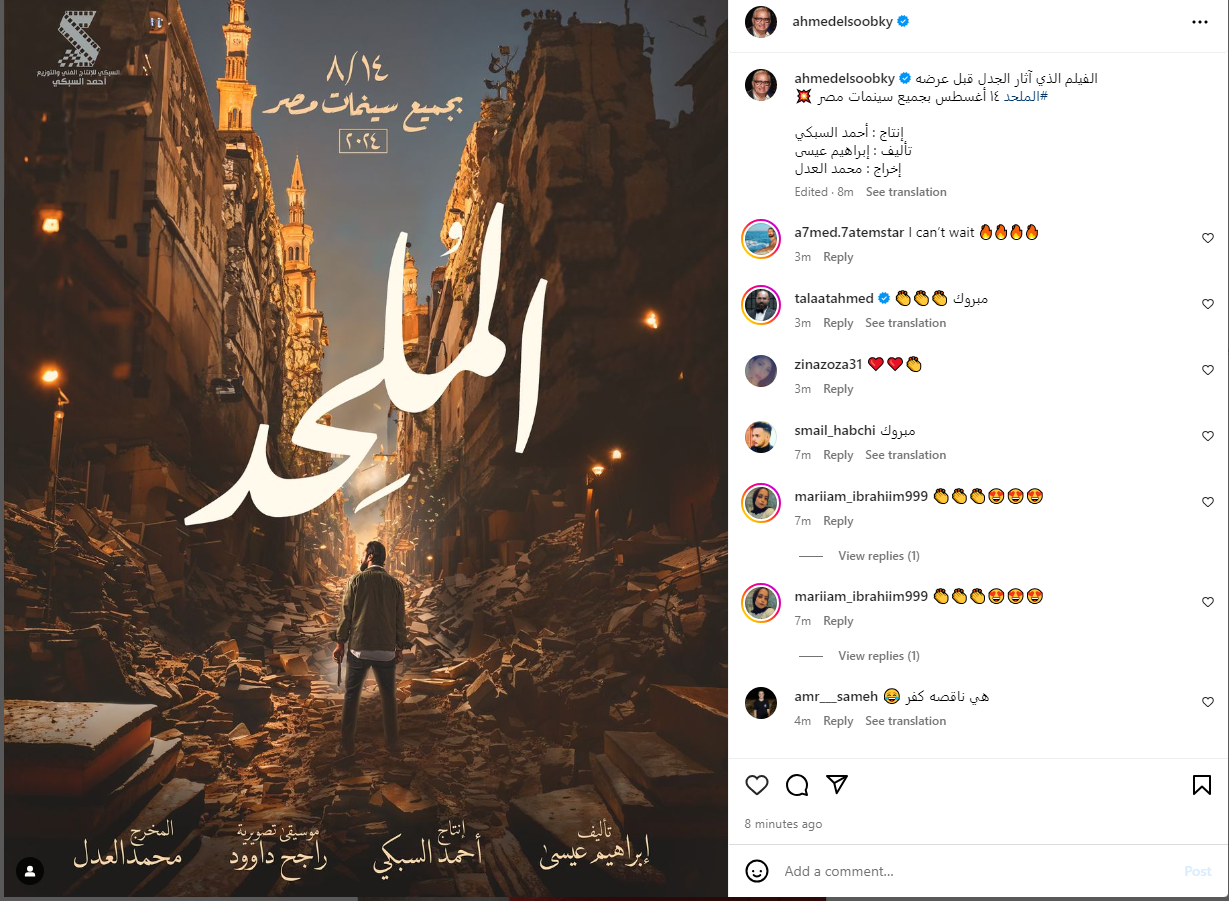This screenshot has width=1229, height=901.
Task: View talaatahmed's story avatar
Action: (x=761, y=305)
